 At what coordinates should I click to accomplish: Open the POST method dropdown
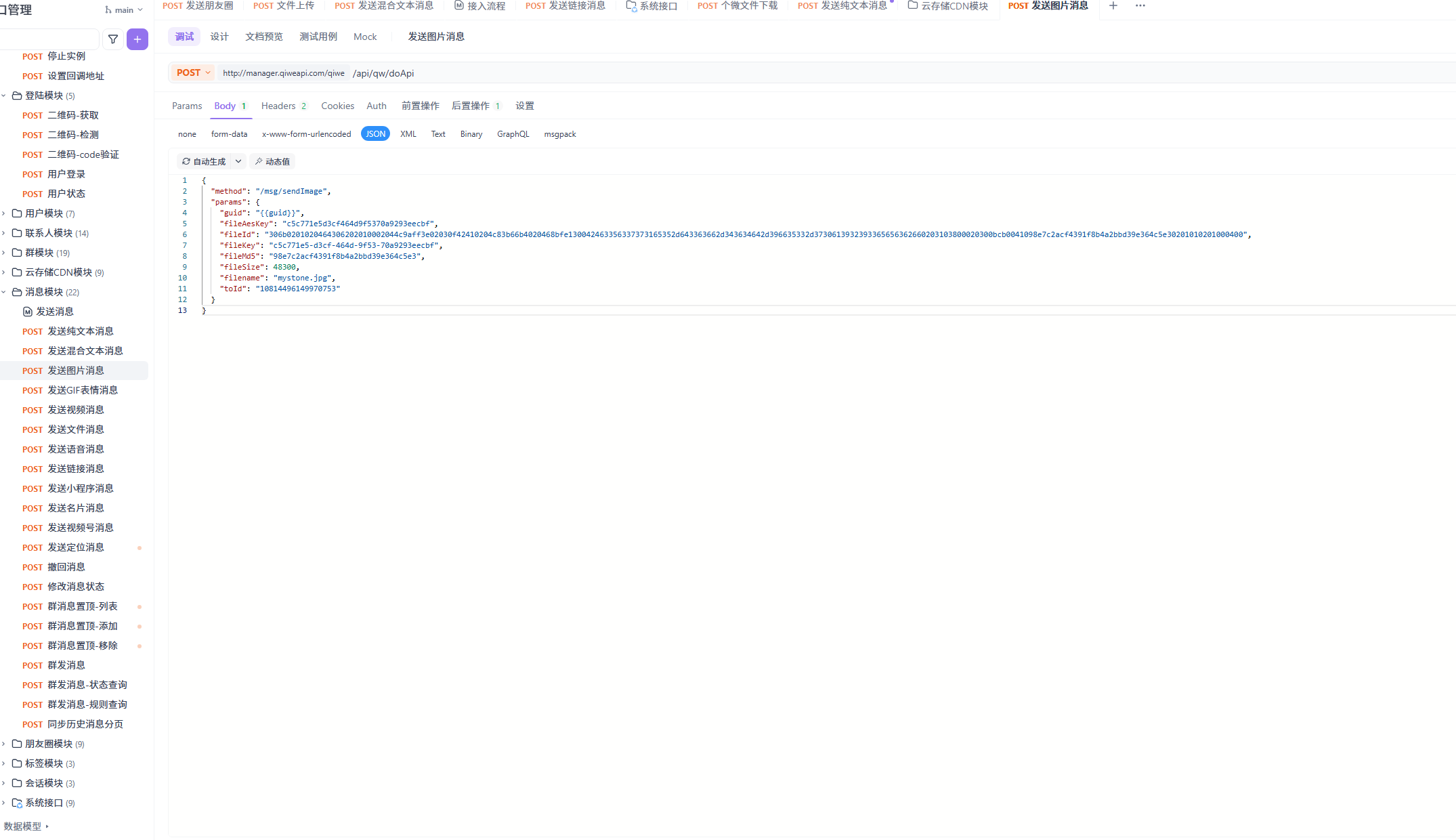(x=194, y=73)
